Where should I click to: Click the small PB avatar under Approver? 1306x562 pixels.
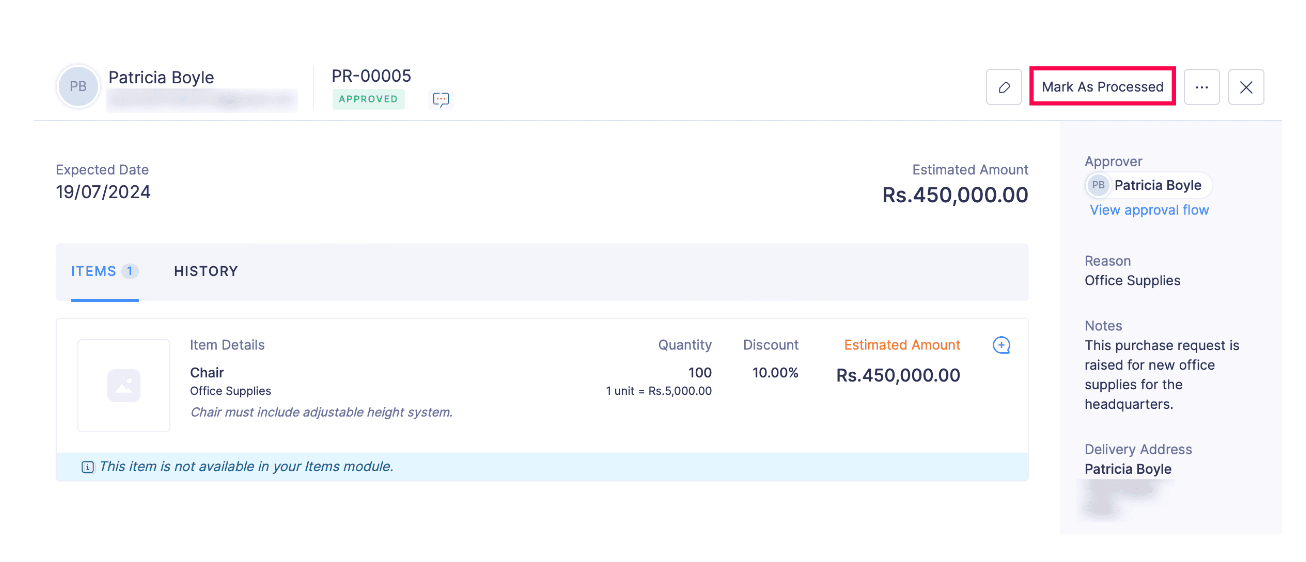[x=1098, y=185]
